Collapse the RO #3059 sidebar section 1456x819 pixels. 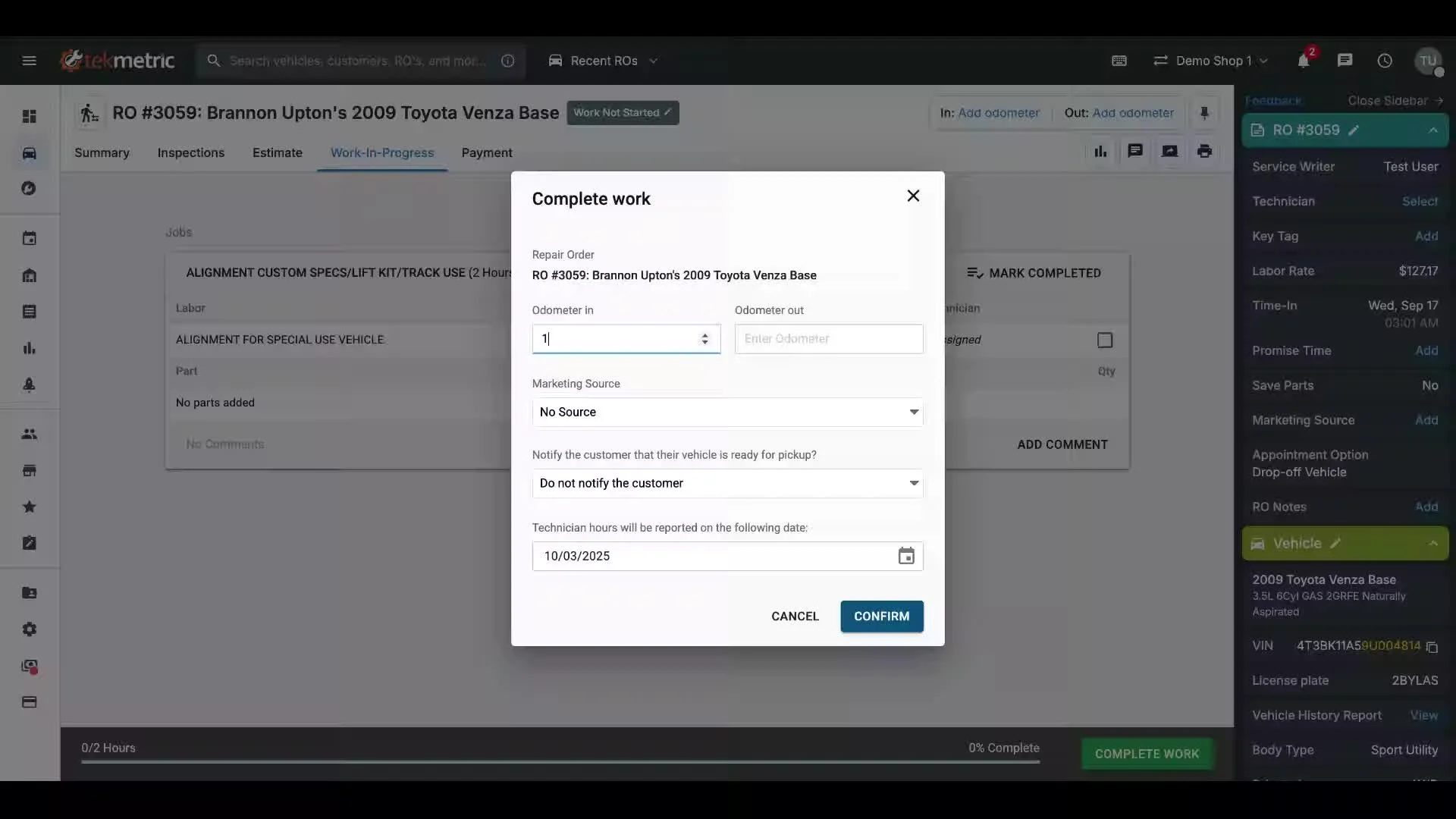1432,130
